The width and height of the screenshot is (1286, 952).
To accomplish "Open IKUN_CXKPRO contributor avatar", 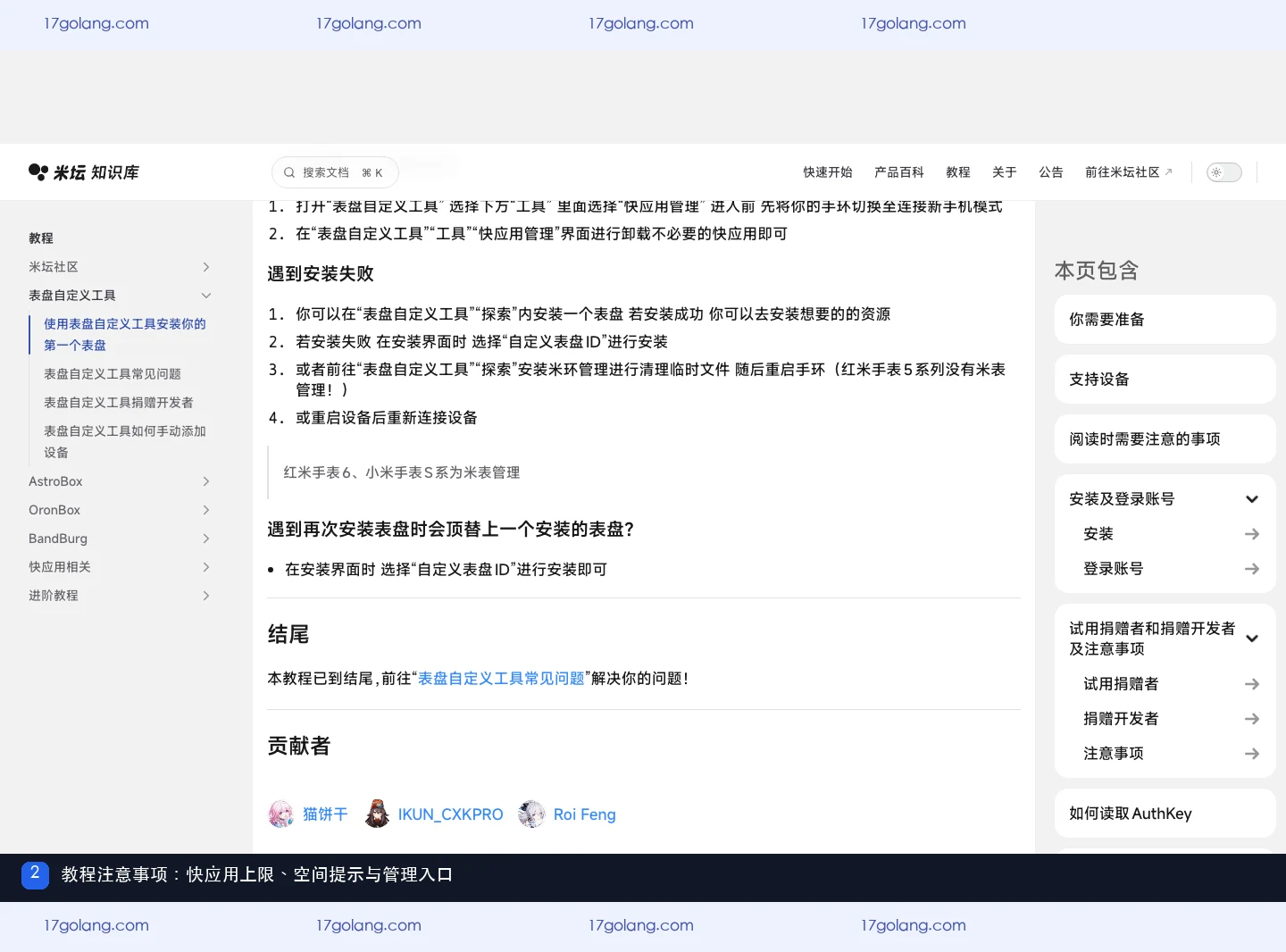I will 377,814.
